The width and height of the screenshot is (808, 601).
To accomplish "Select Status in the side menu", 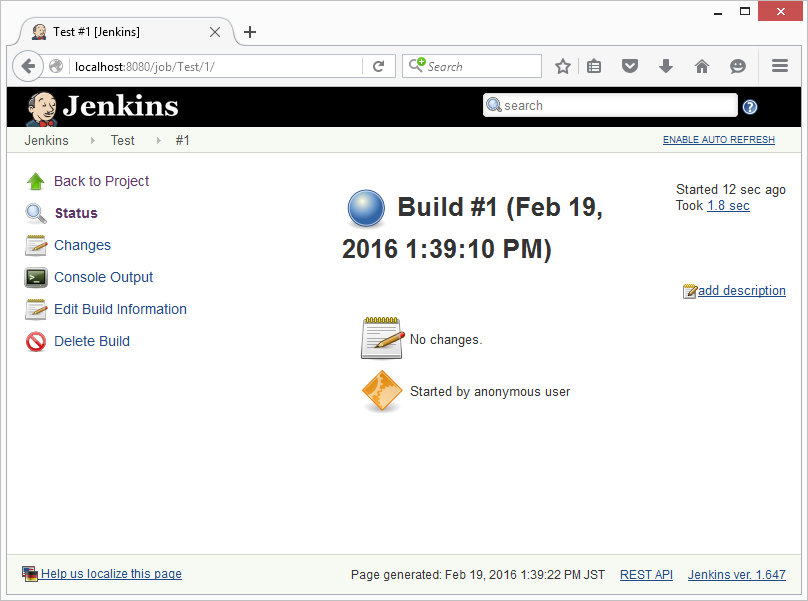I will coord(76,213).
